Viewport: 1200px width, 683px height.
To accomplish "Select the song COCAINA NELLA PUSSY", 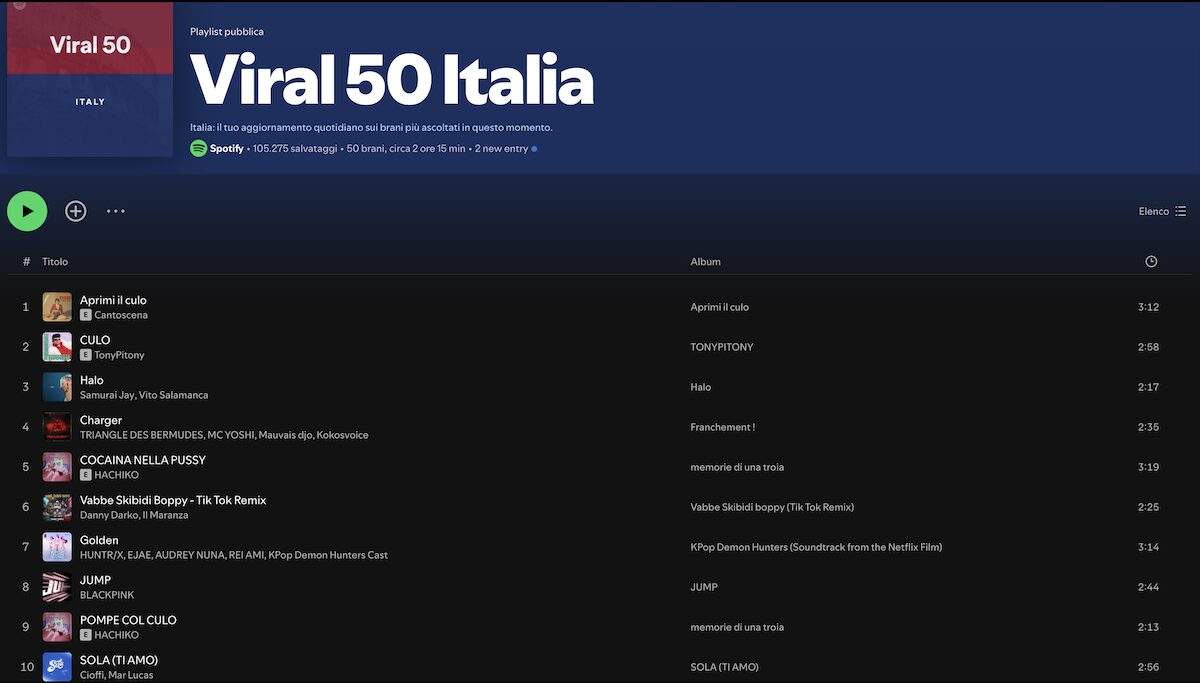I will pyautogui.click(x=142, y=459).
